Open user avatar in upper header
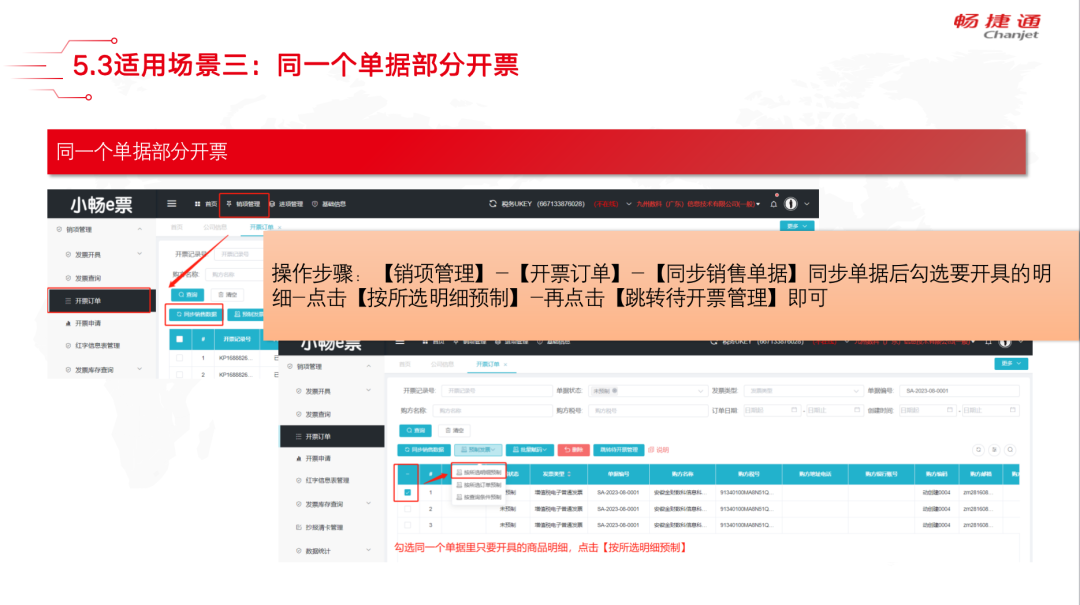The width and height of the screenshot is (1080, 605). [x=791, y=204]
